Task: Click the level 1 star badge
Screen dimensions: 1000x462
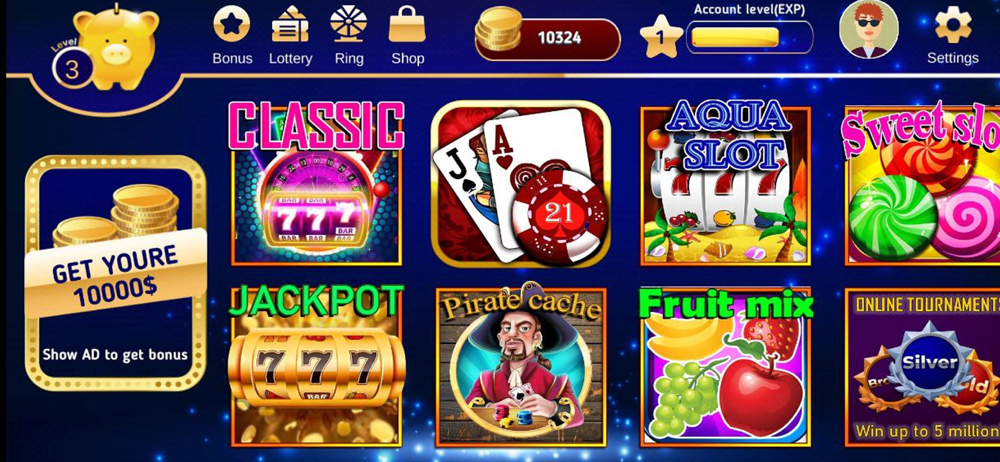Action: point(661,37)
